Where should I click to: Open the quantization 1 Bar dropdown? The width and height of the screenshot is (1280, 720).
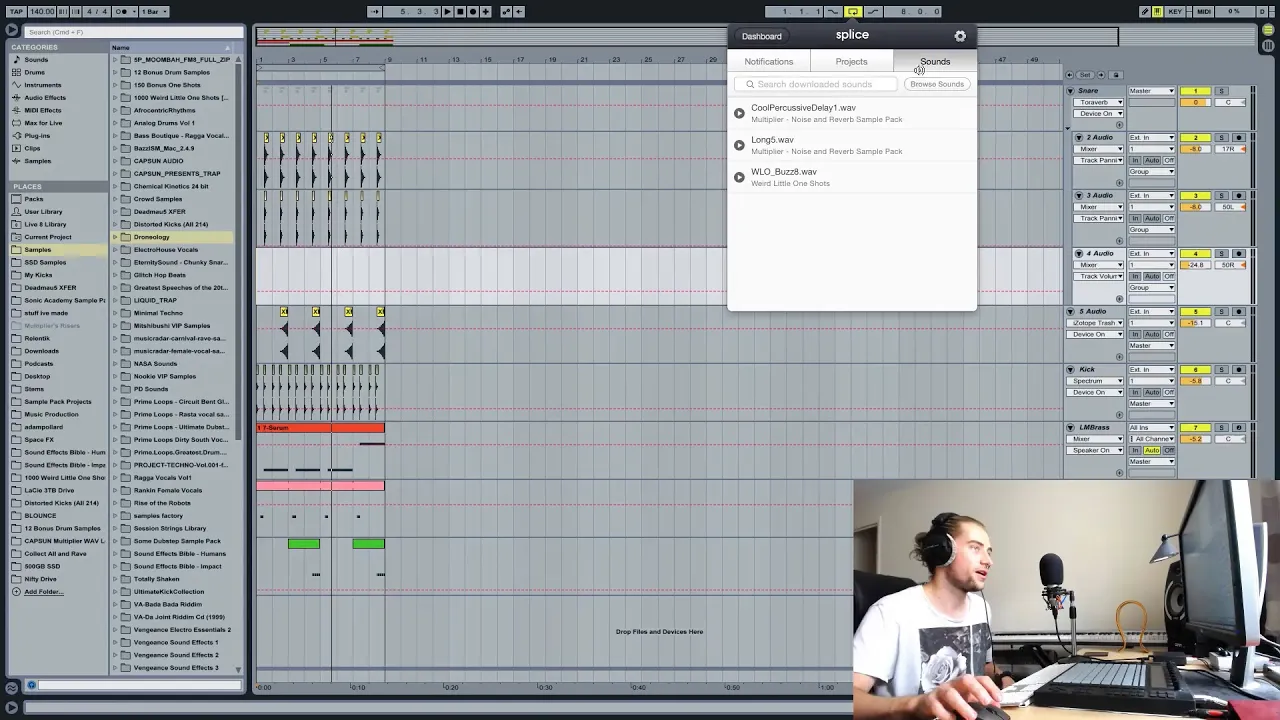[x=153, y=11]
